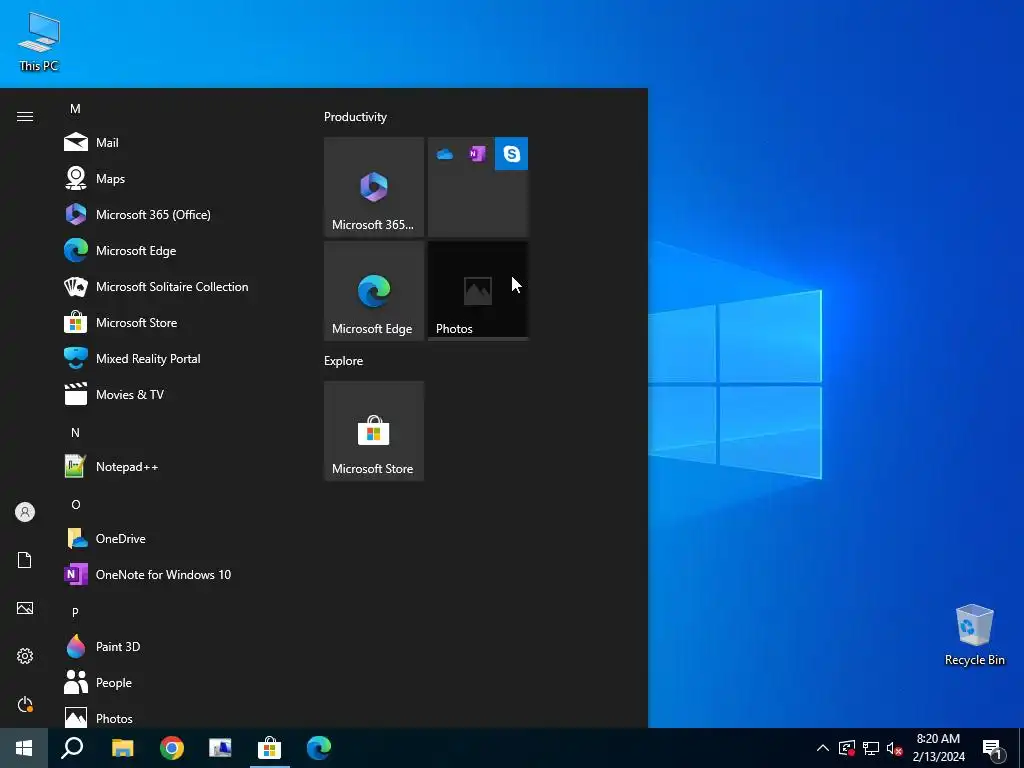1024x768 pixels.
Task: Open Photos in the app list
Action: (x=174, y=718)
